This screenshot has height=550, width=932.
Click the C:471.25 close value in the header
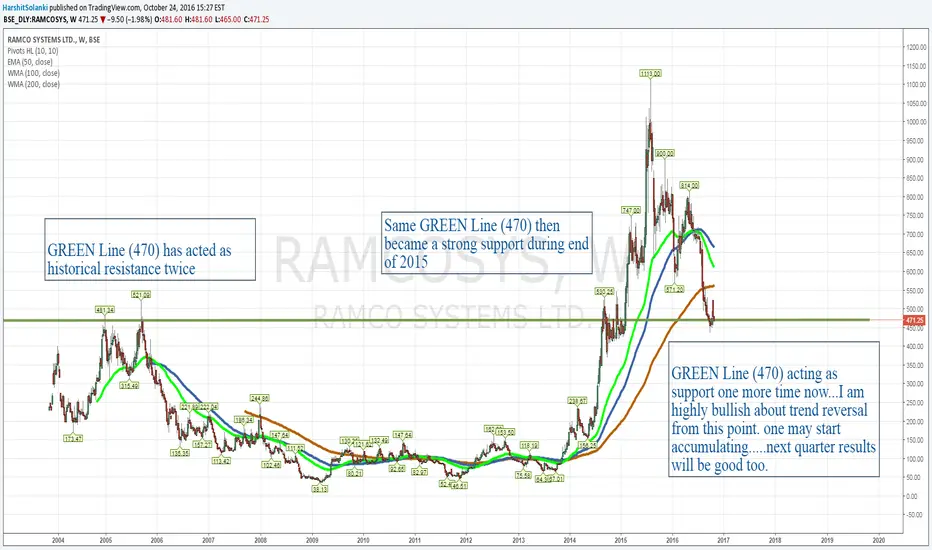(256, 20)
